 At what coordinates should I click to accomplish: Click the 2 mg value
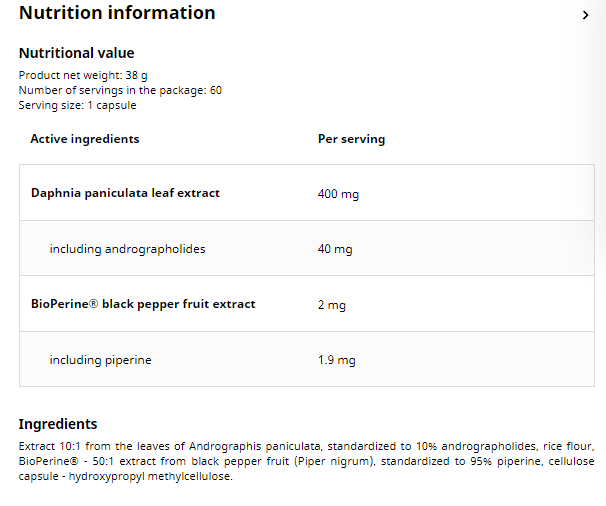coord(332,304)
